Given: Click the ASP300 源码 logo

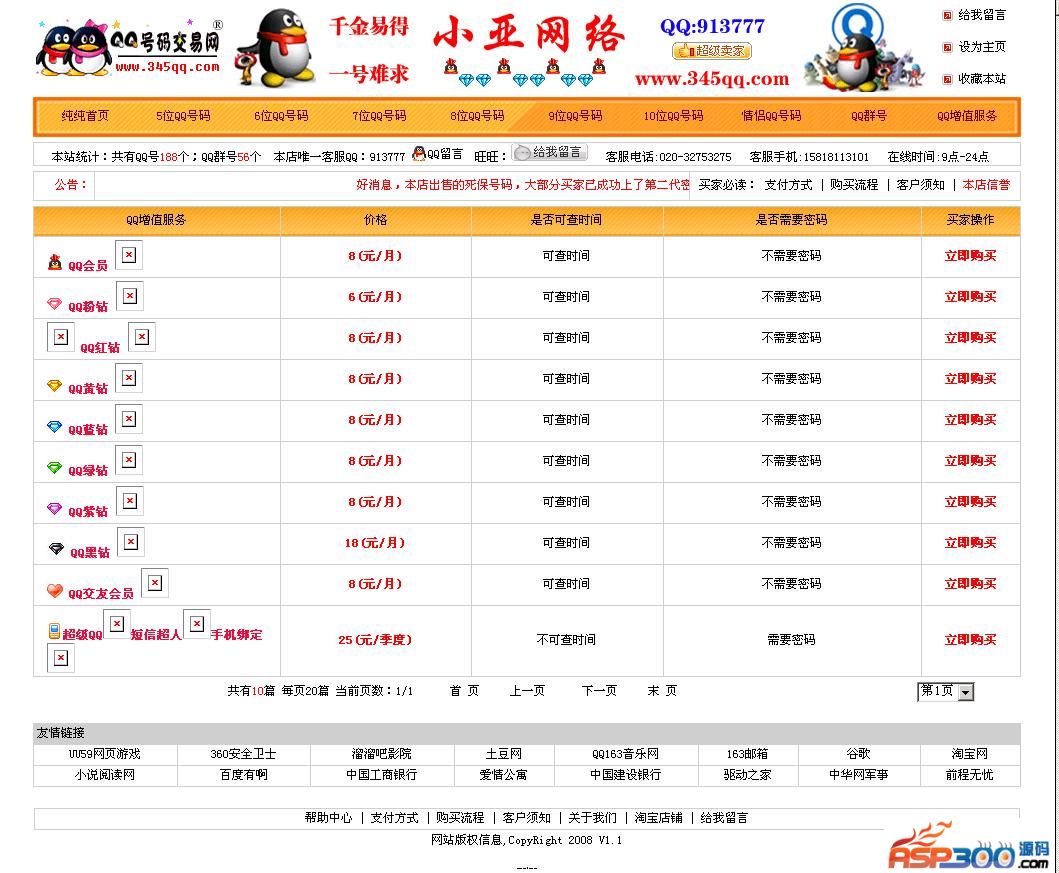Looking at the screenshot, I should point(969,845).
